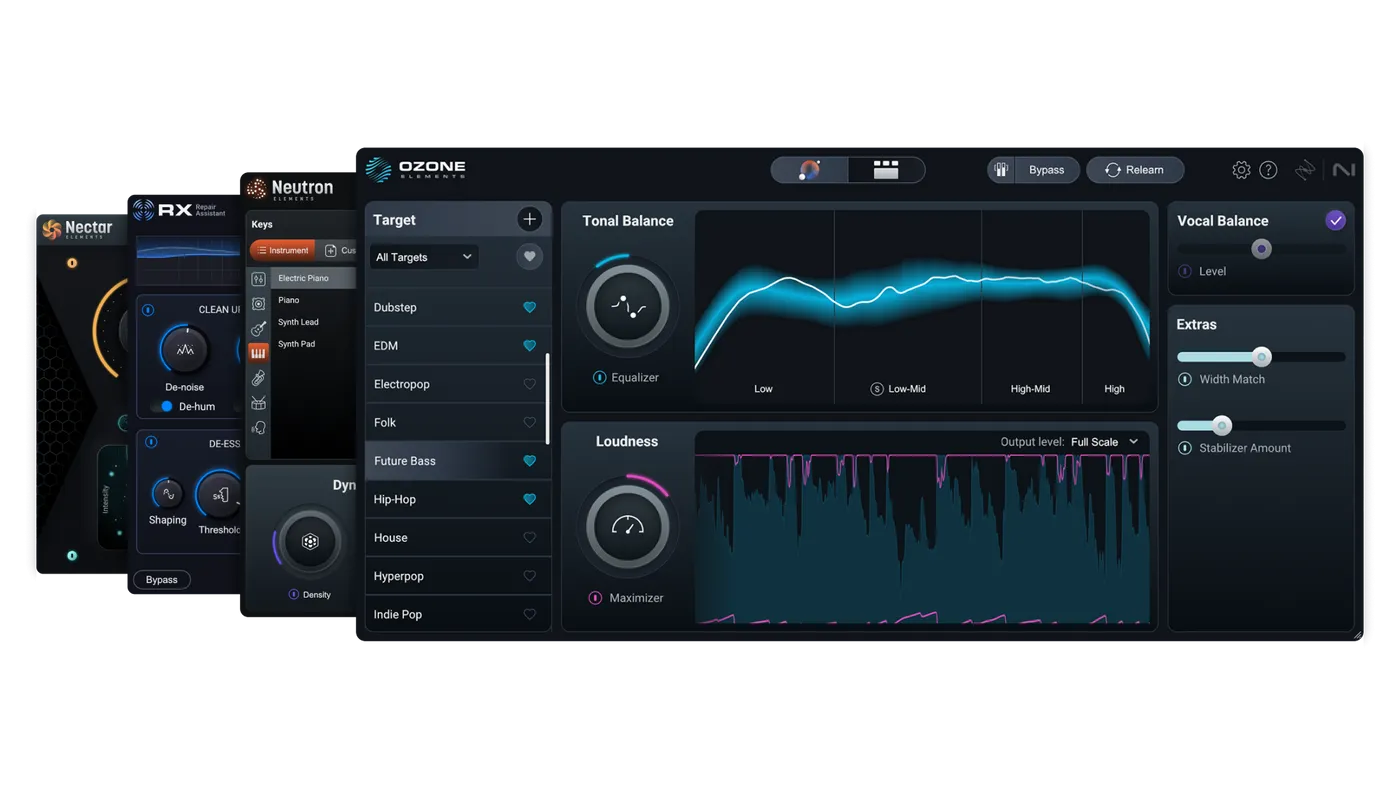Click the De-noise knob in RX window
This screenshot has height=788, width=1400.
point(185,350)
